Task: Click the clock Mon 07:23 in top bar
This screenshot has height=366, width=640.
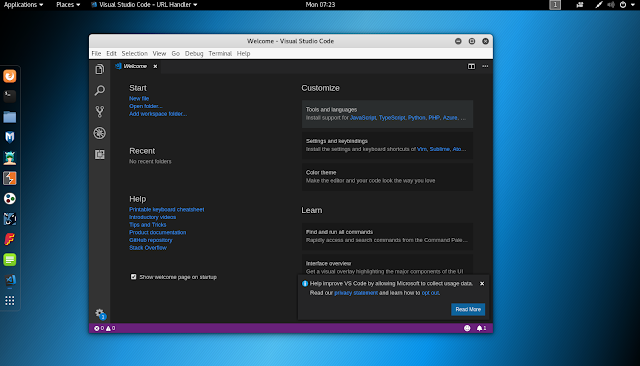Action: 320,5
